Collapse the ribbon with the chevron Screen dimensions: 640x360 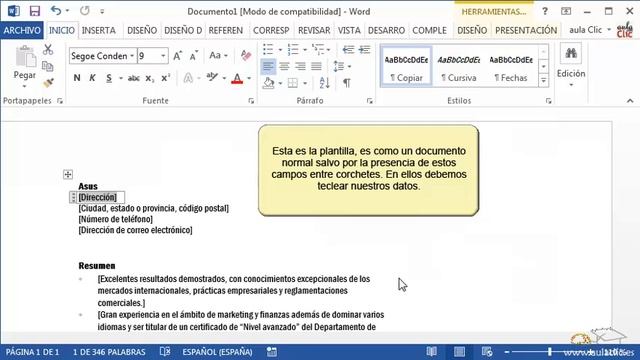coord(630,101)
